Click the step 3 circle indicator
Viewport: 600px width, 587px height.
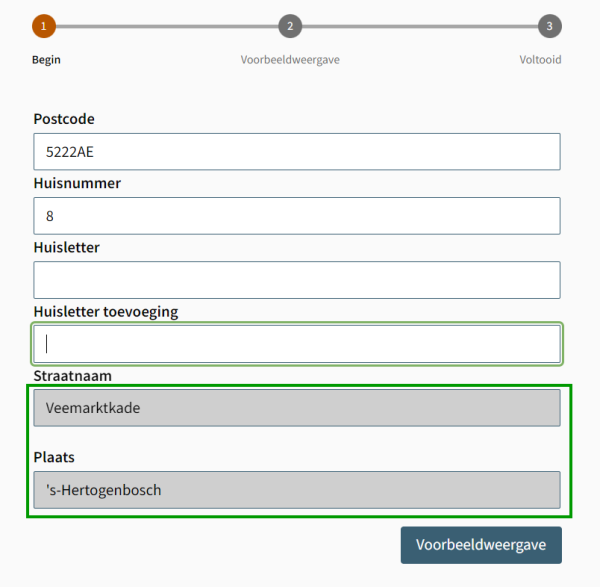click(x=549, y=26)
